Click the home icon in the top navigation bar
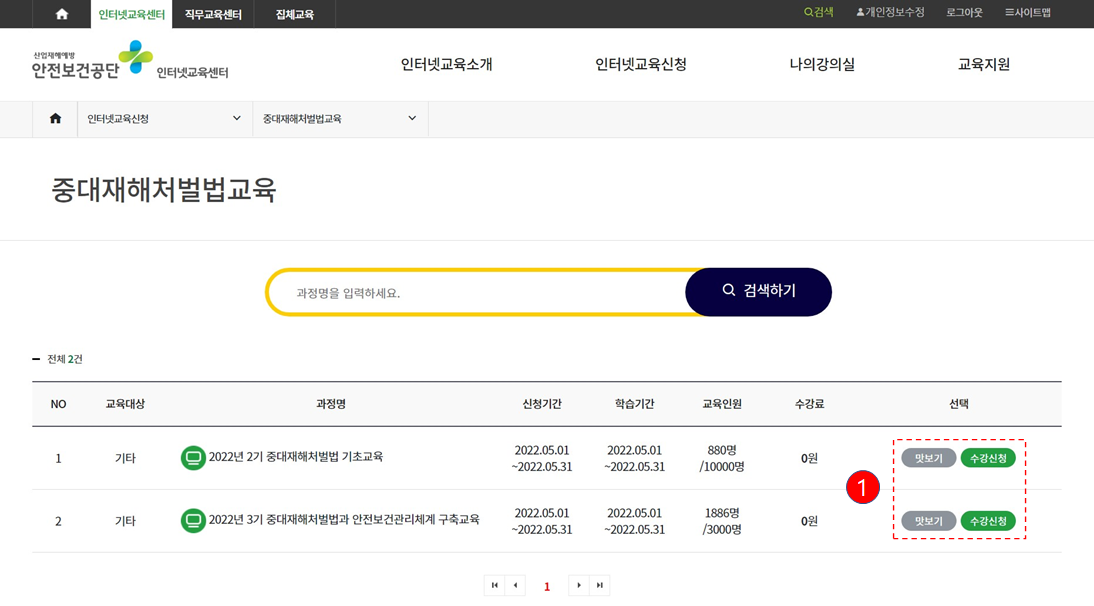 pyautogui.click(x=62, y=14)
